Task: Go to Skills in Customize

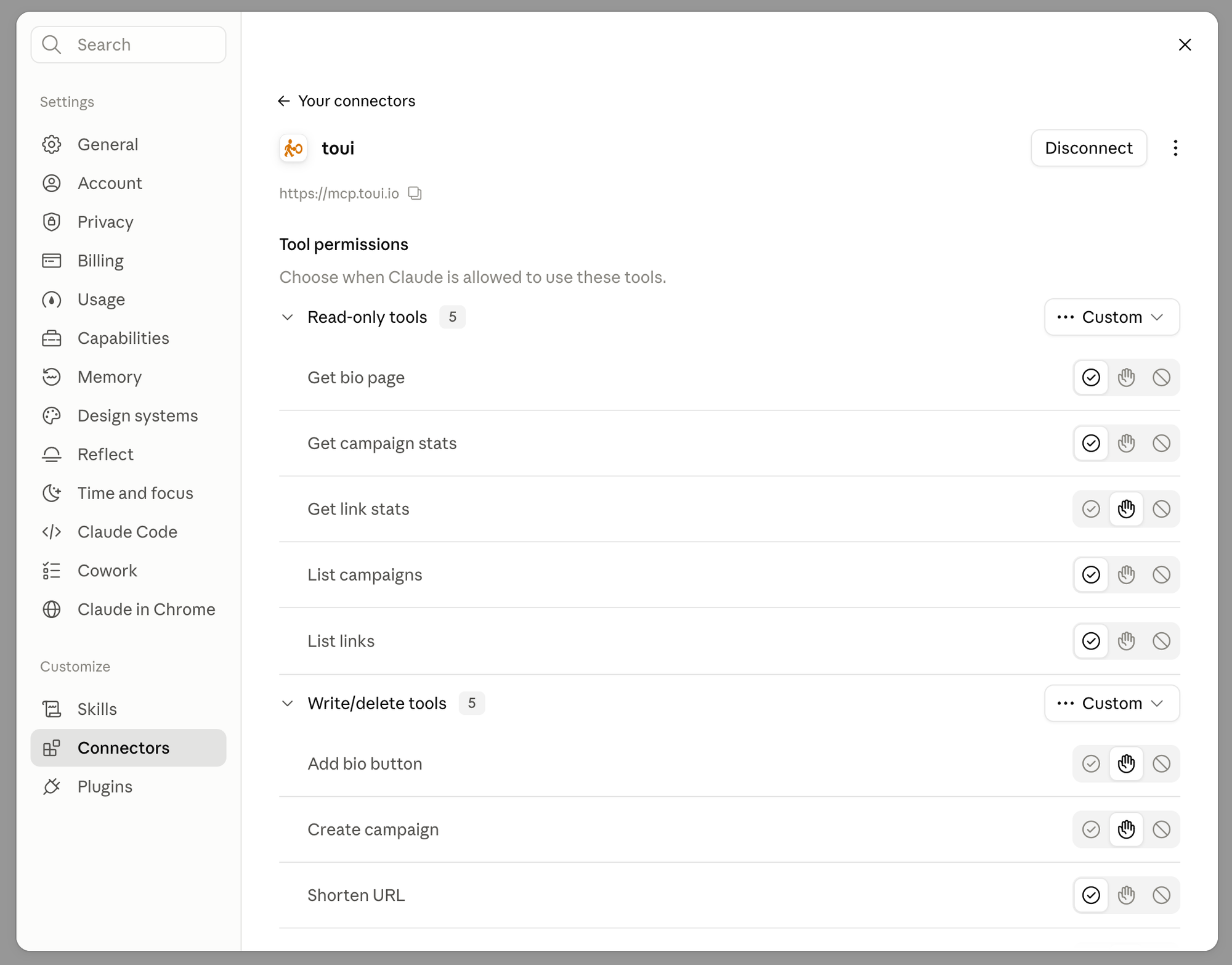Action: (x=128, y=709)
